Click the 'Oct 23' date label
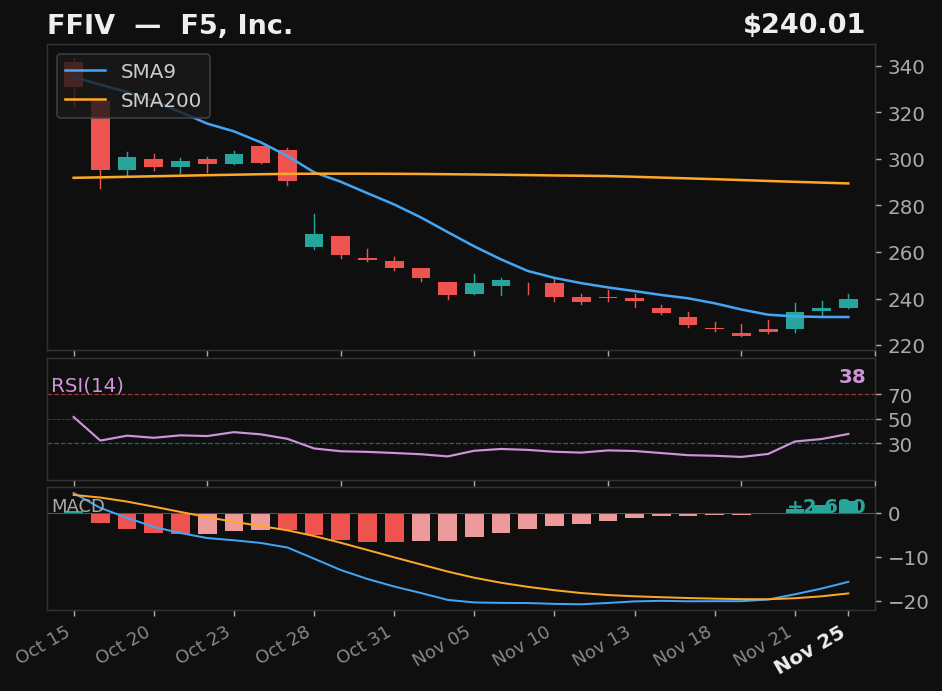942x691 pixels. (x=203, y=644)
